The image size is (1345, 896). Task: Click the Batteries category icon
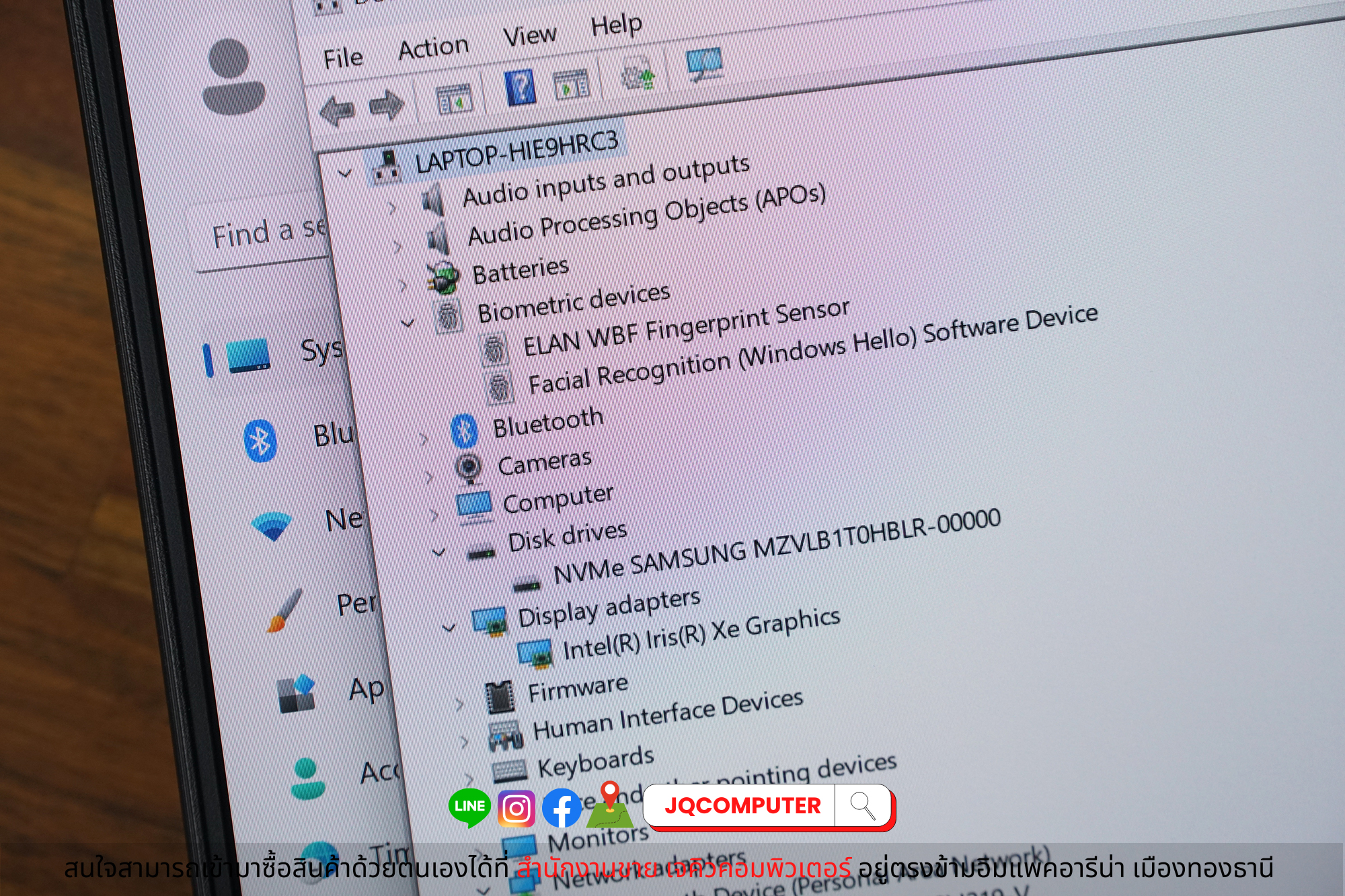pyautogui.click(x=443, y=277)
